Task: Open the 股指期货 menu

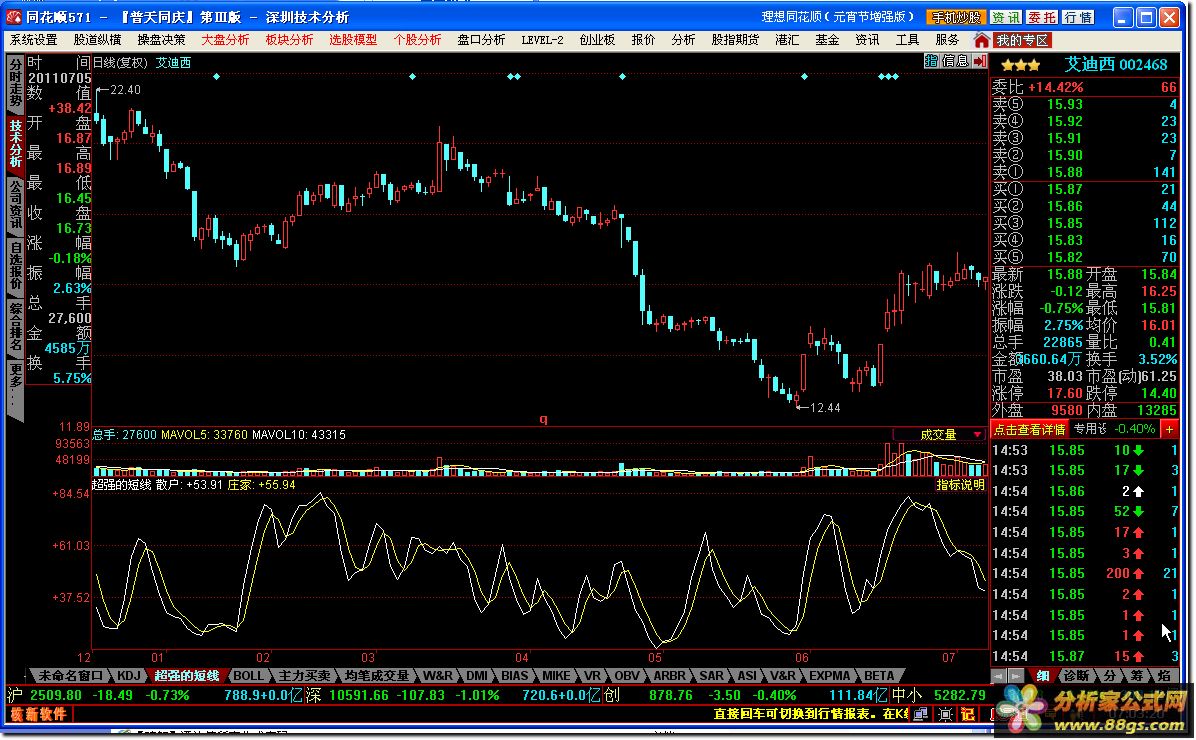Action: pos(735,40)
